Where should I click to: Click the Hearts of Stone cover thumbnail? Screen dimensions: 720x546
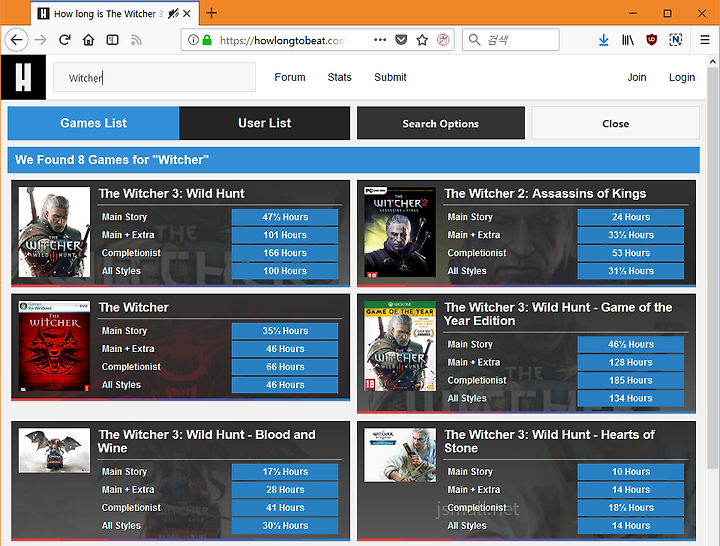point(400,455)
